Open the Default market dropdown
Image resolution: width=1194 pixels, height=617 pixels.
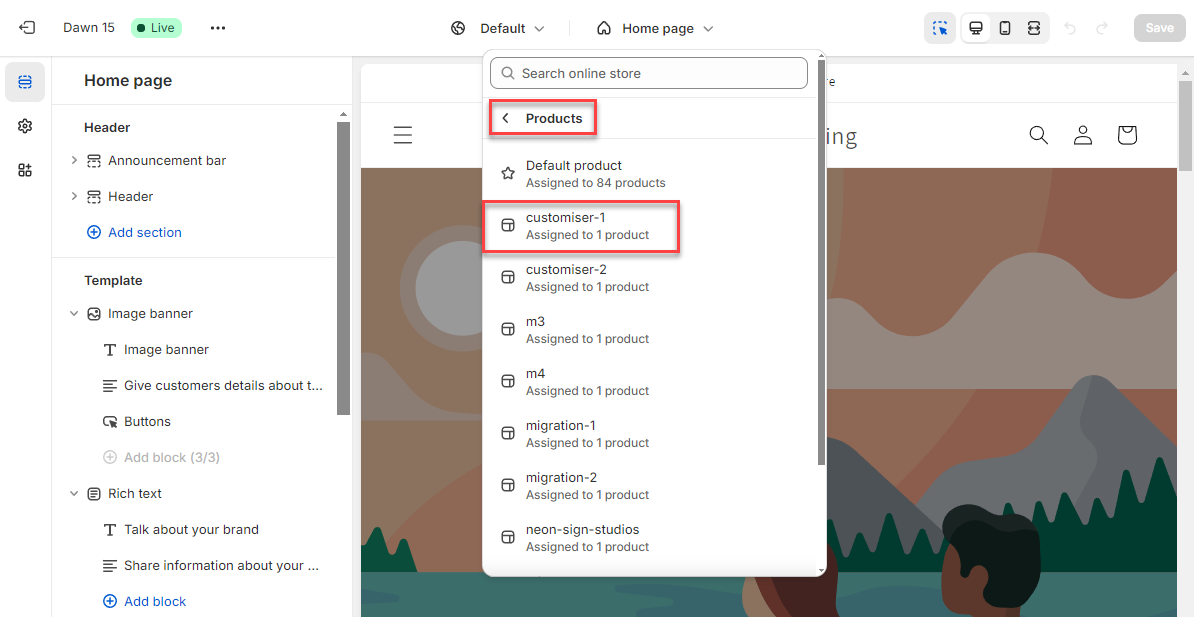point(498,28)
